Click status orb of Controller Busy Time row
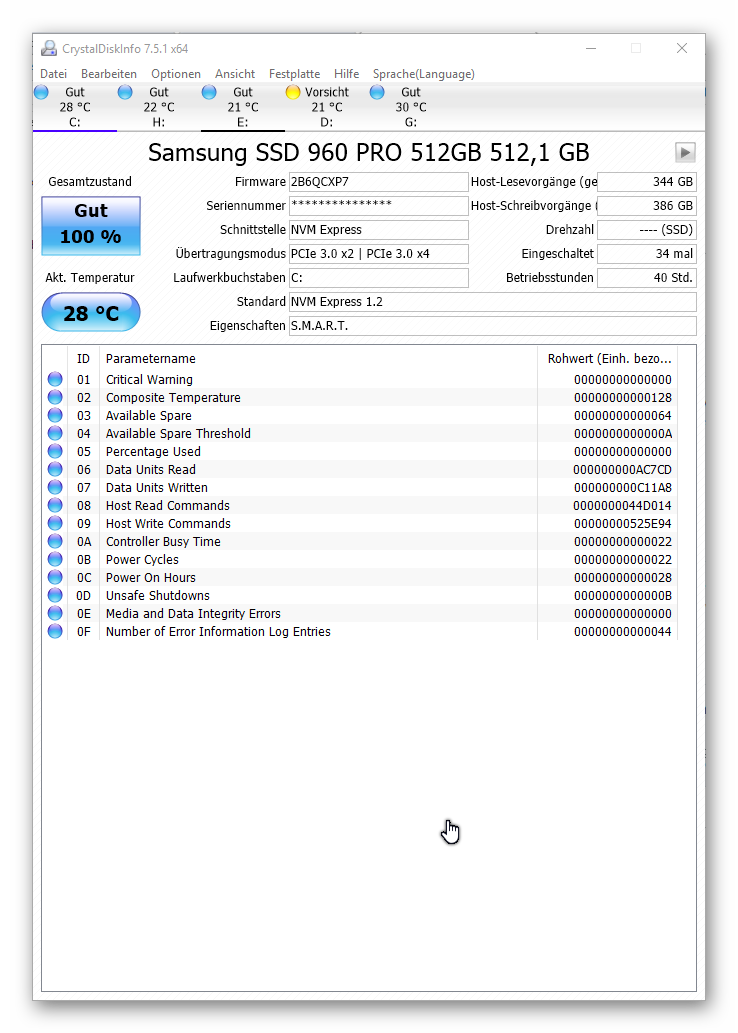The width and height of the screenshot is (738, 1033). pos(55,542)
